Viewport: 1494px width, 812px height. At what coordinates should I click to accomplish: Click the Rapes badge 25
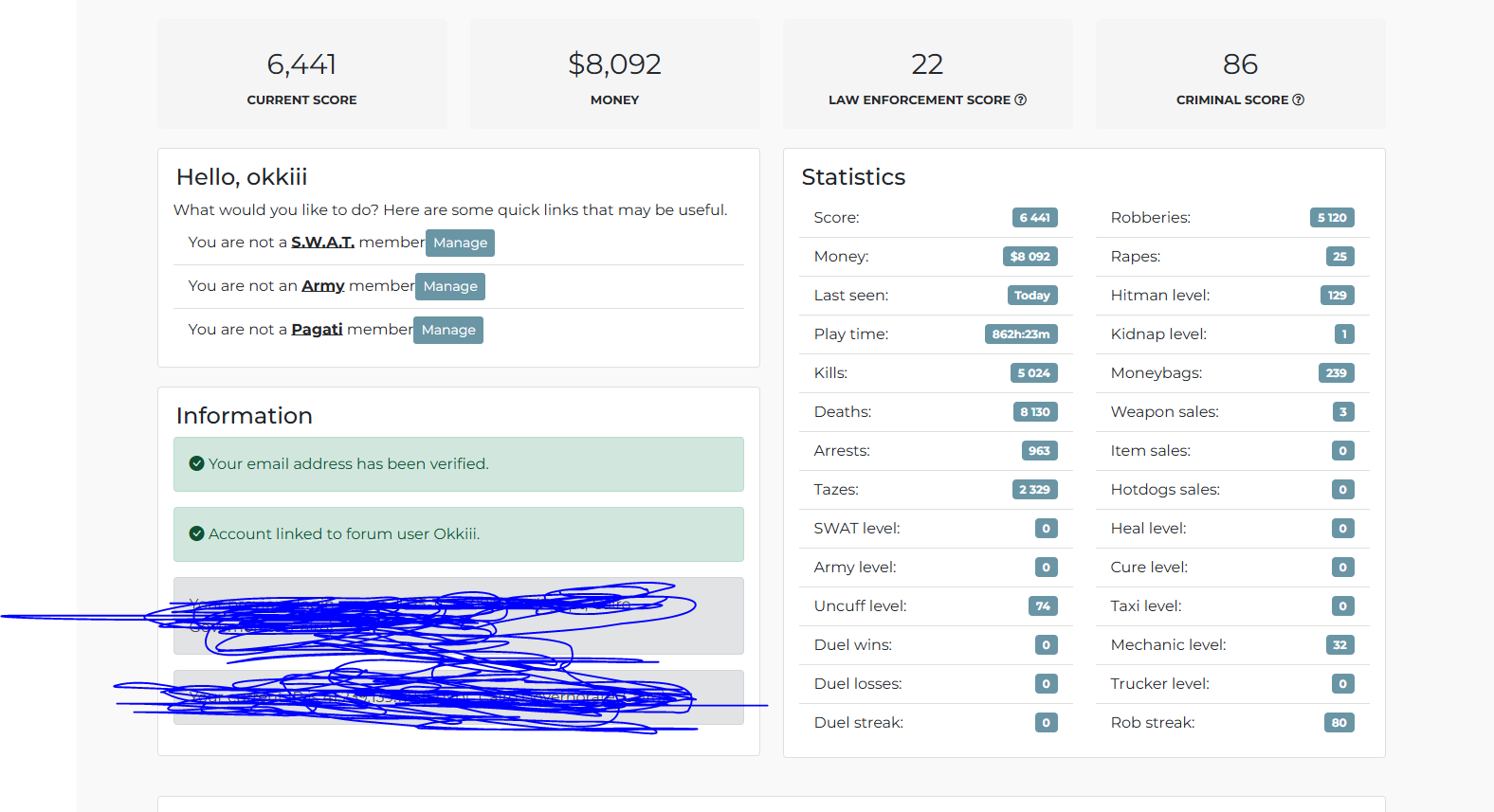click(x=1340, y=257)
